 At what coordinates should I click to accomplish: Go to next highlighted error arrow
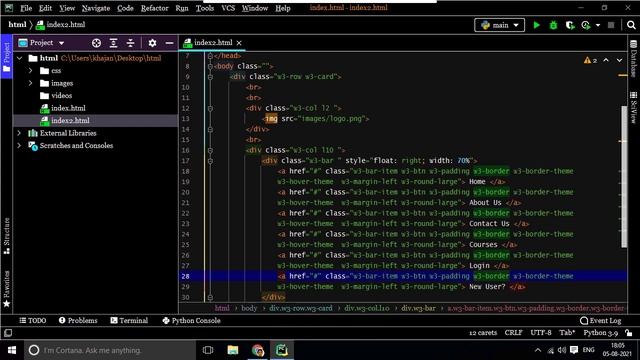tap(619, 60)
